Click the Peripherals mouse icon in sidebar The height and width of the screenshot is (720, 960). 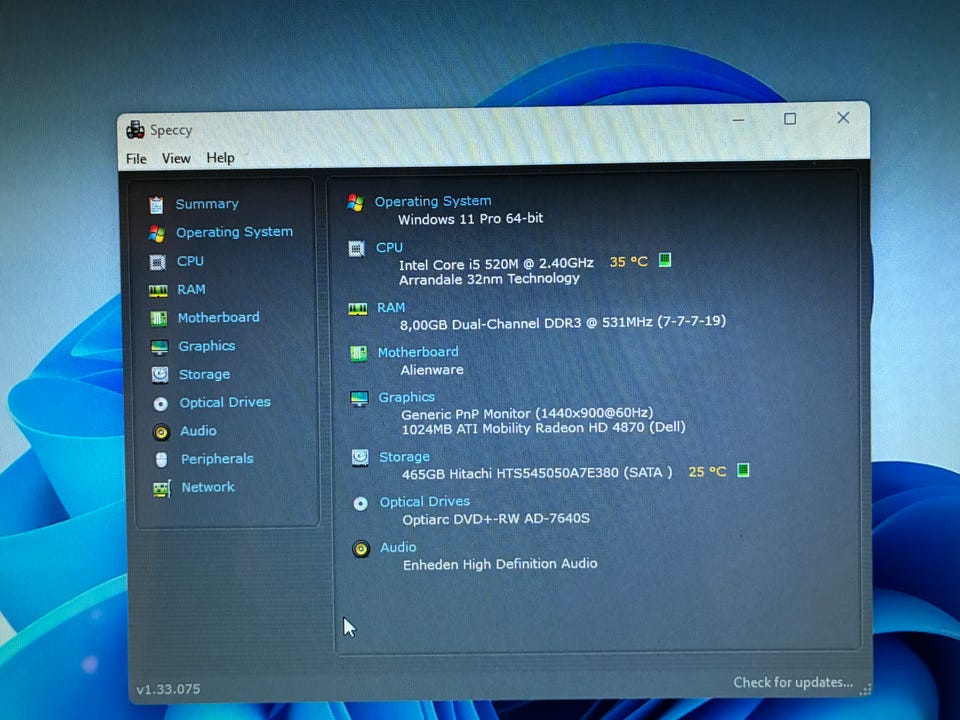(x=162, y=460)
